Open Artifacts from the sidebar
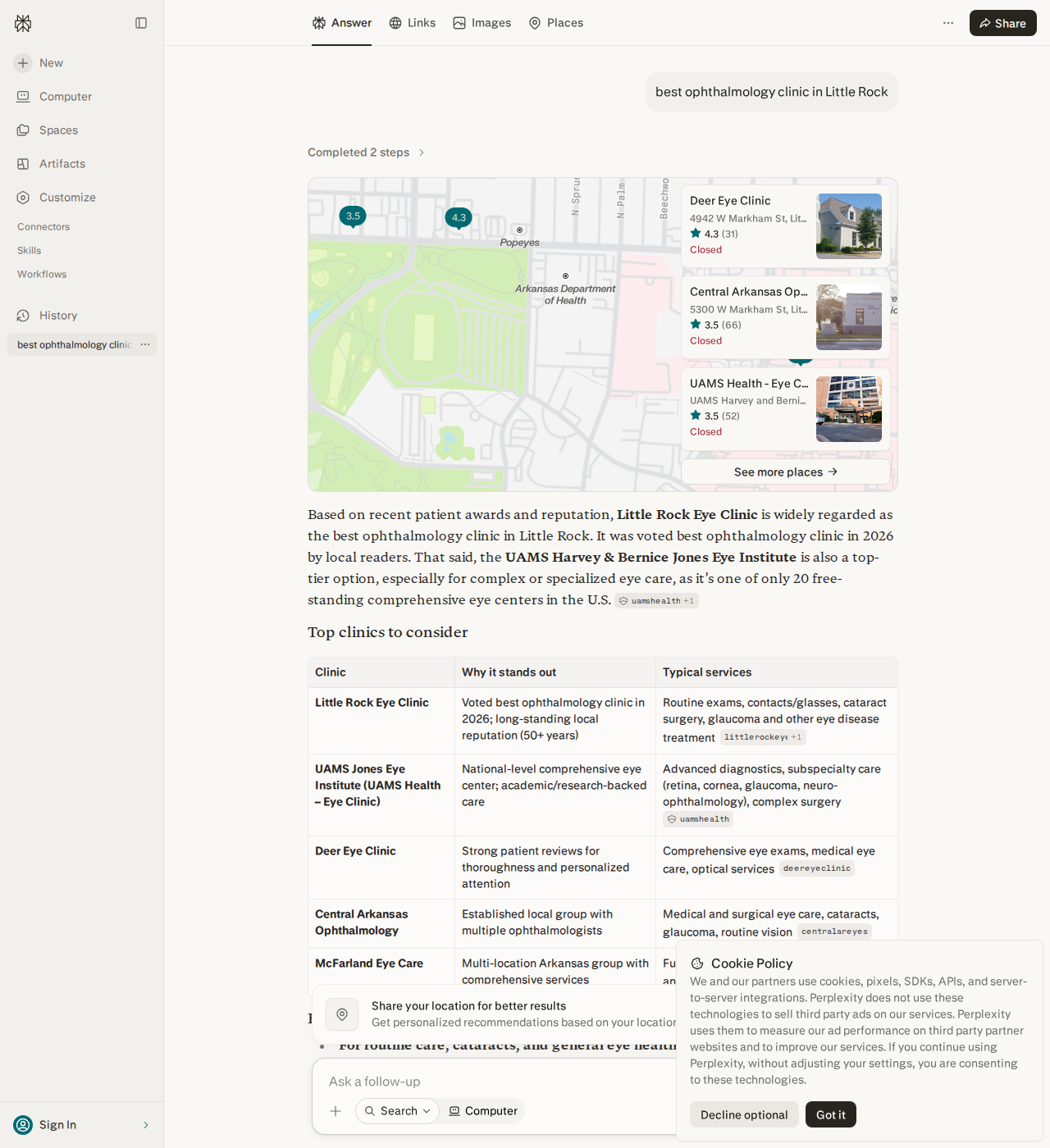The image size is (1050, 1148). point(51,164)
